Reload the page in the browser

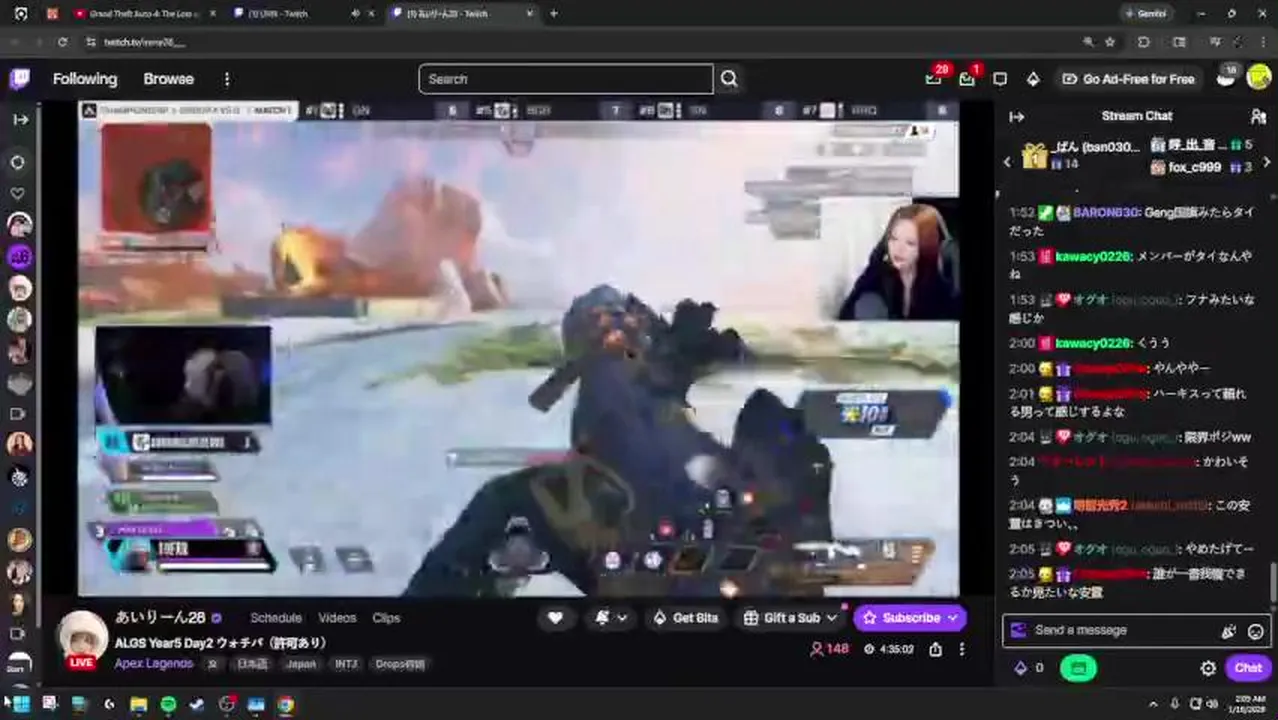coord(62,42)
